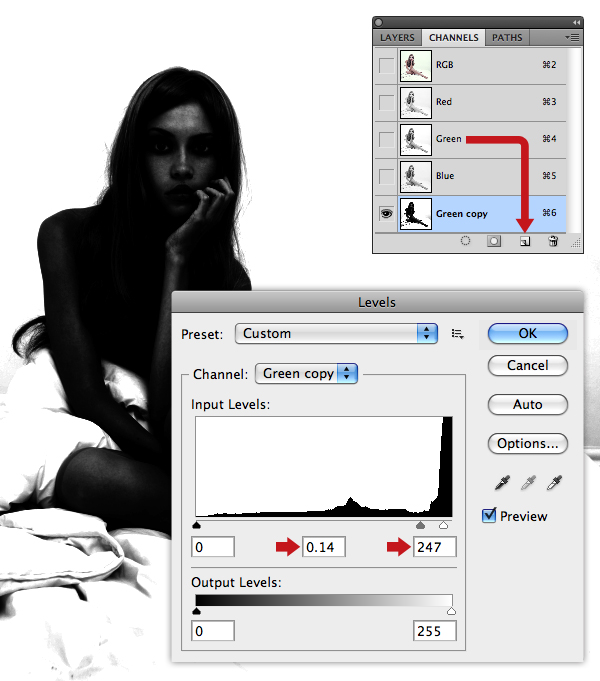The image size is (600, 681).
Task: Select the Green channel thumbnail
Action: point(416,139)
